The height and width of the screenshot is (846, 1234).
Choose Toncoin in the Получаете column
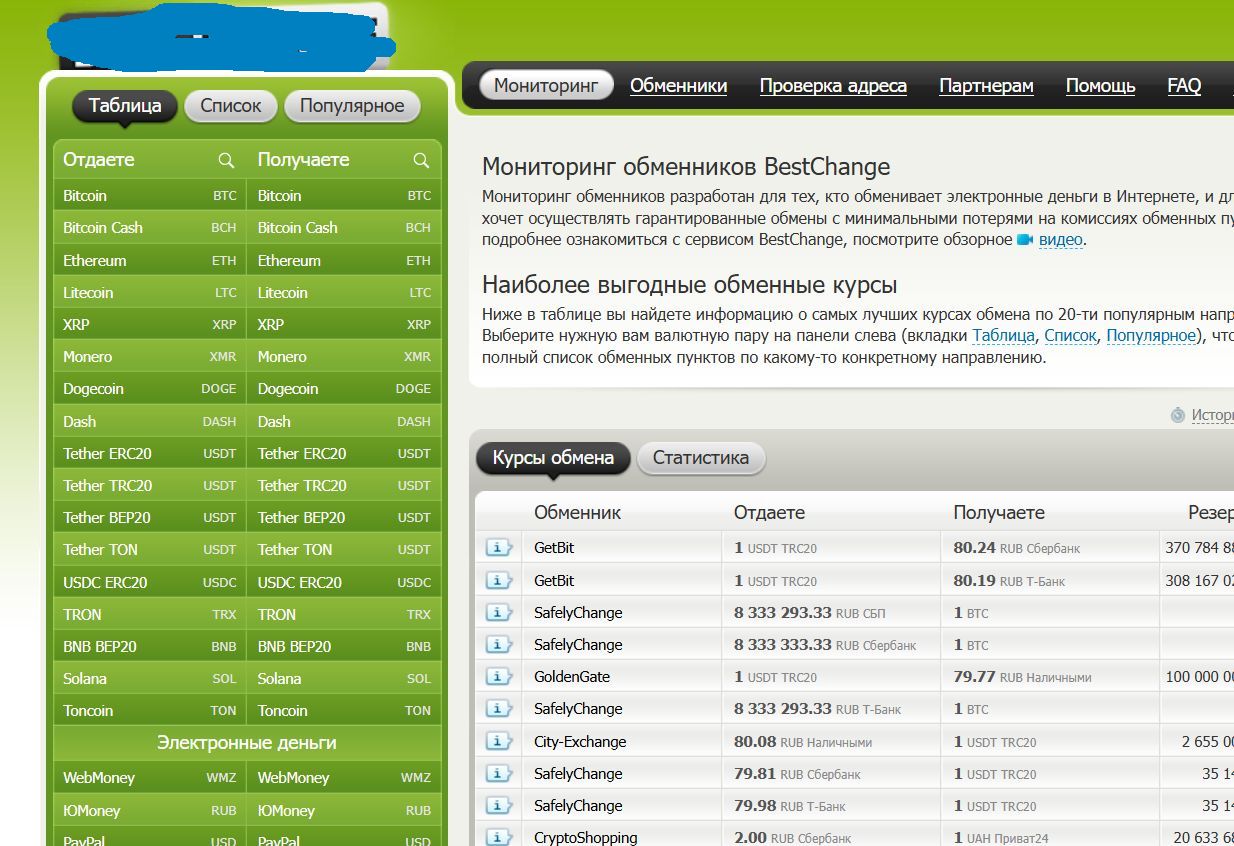click(x=344, y=710)
